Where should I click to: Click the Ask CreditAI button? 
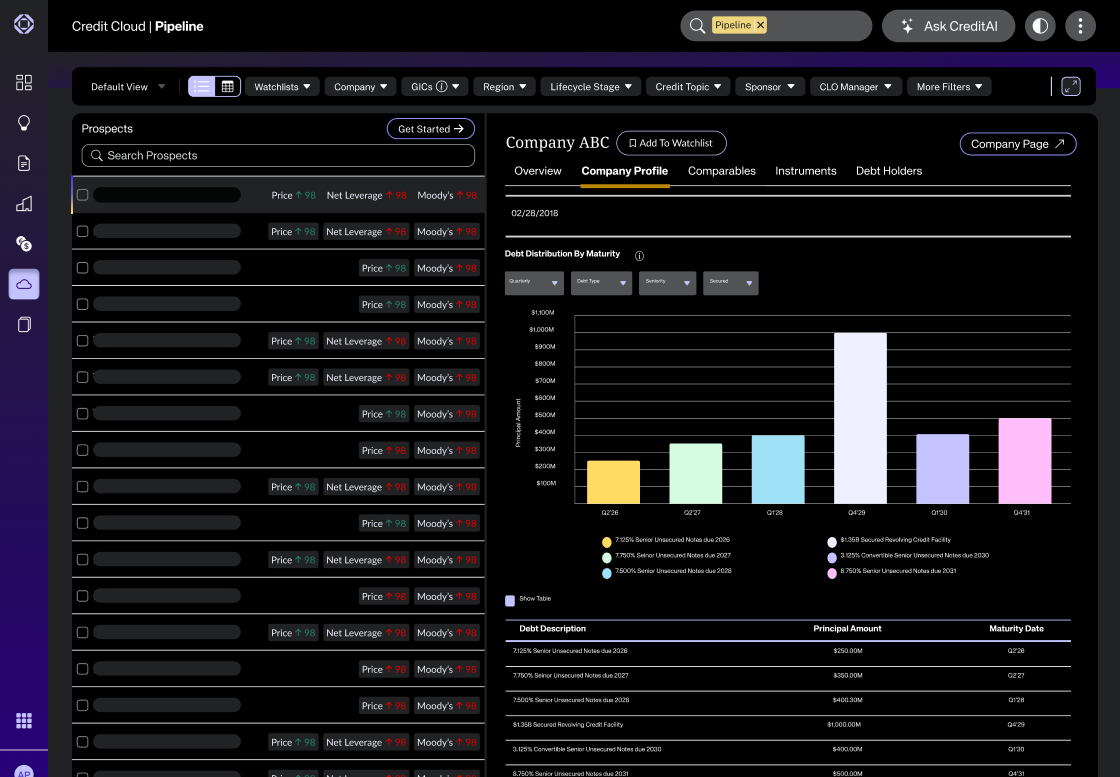click(x=948, y=26)
